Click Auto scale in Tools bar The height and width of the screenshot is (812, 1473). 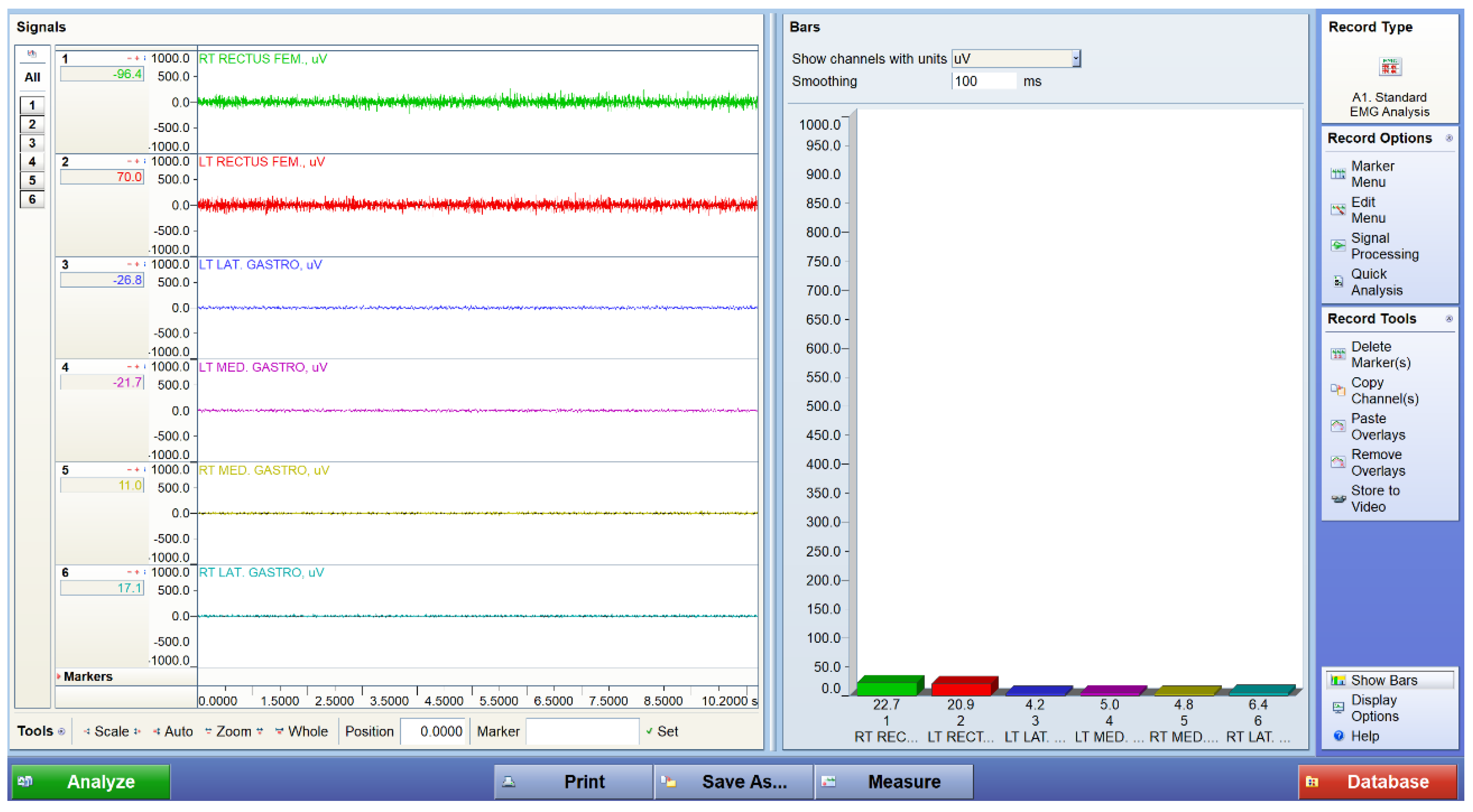[178, 731]
